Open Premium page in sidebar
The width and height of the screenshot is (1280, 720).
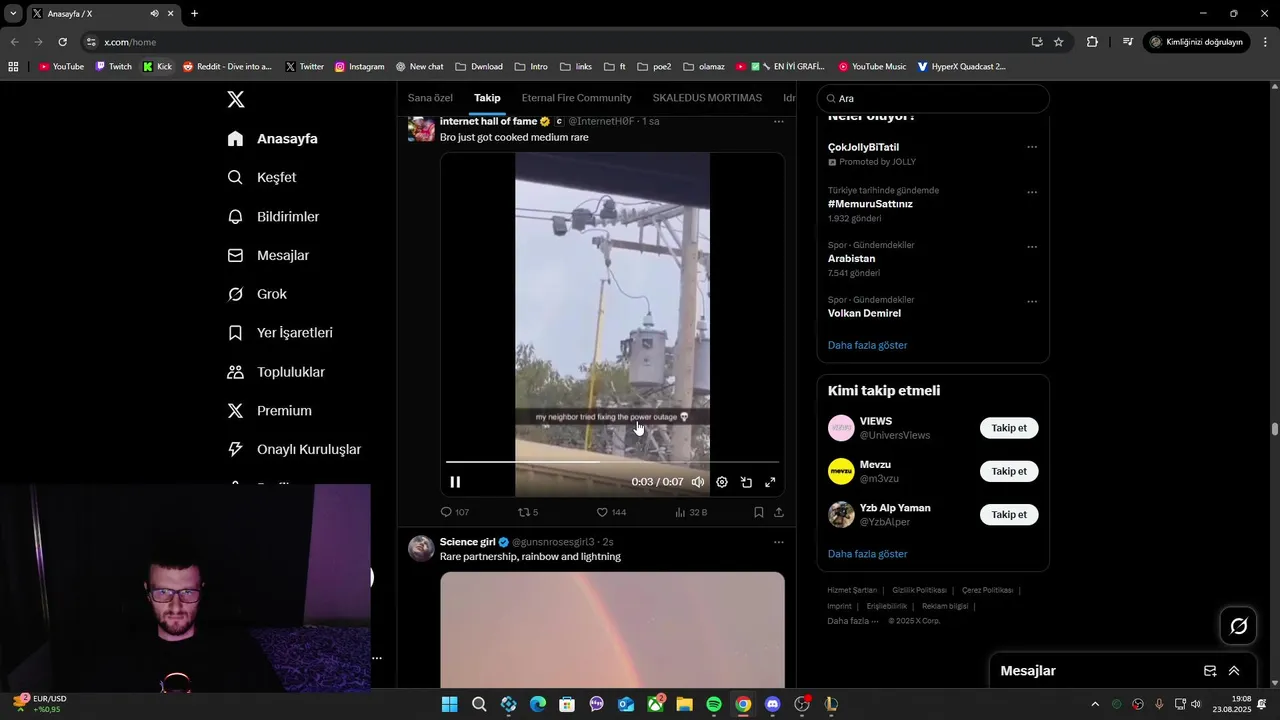(x=269, y=411)
